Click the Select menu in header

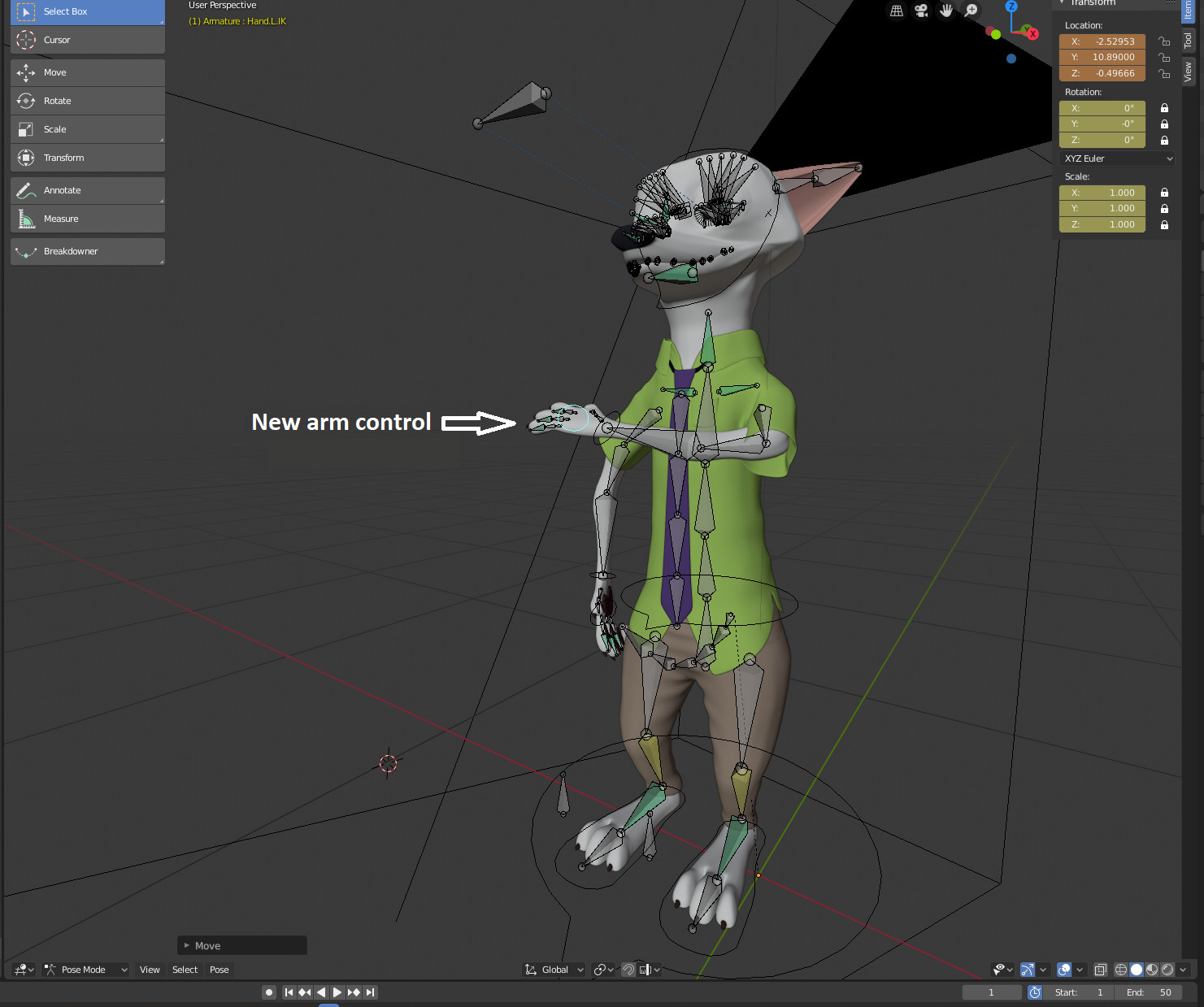(185, 969)
